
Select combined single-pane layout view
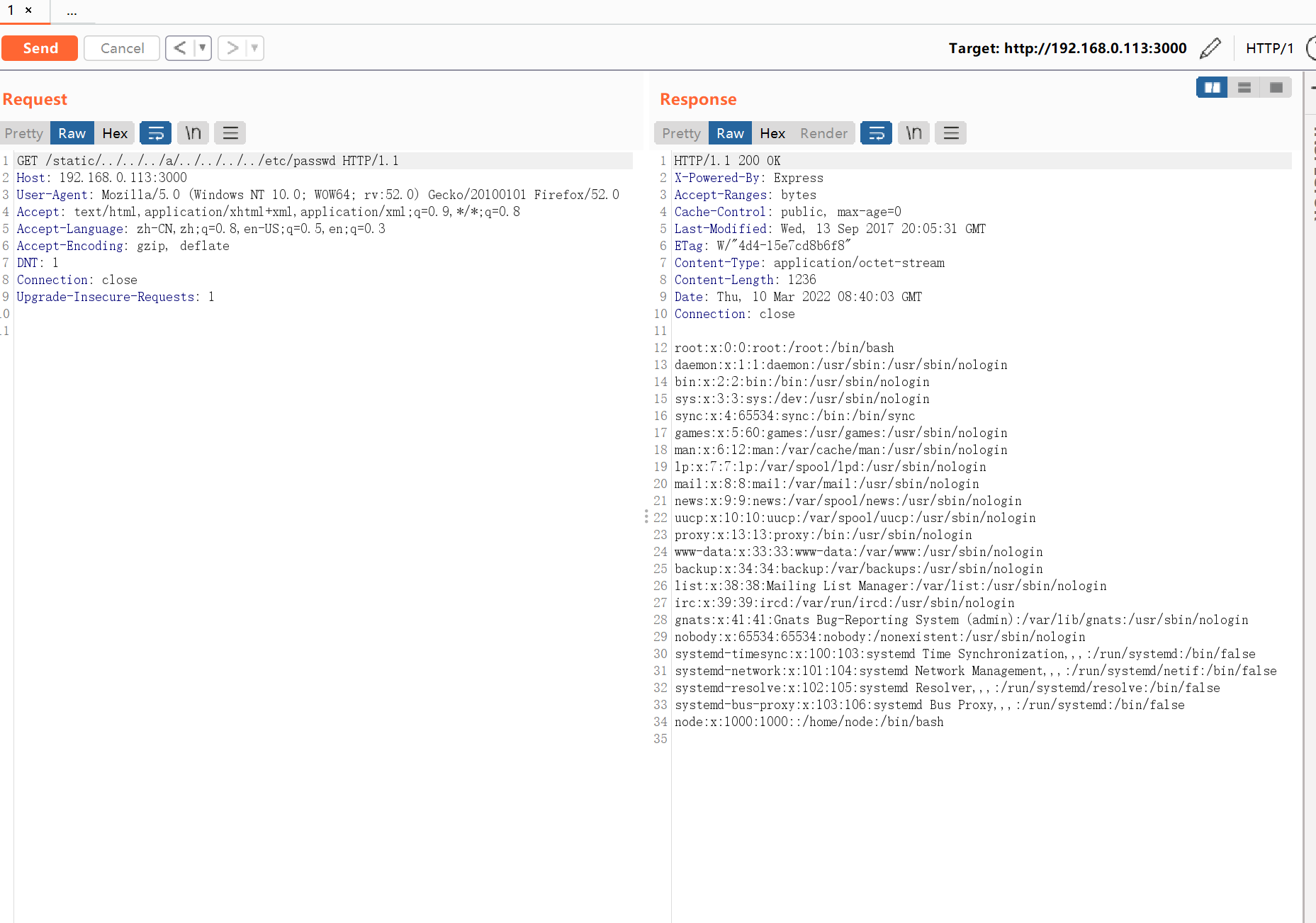[x=1276, y=87]
